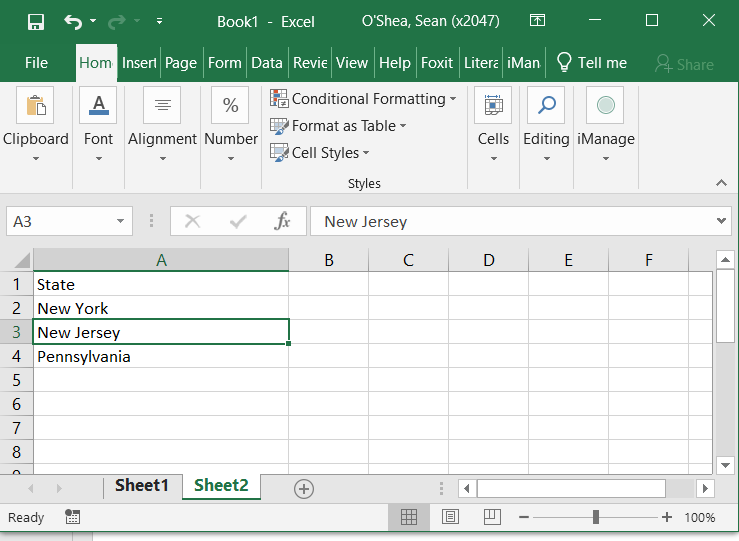Click the Save icon in title bar
This screenshot has height=541, width=739.
coord(36,21)
